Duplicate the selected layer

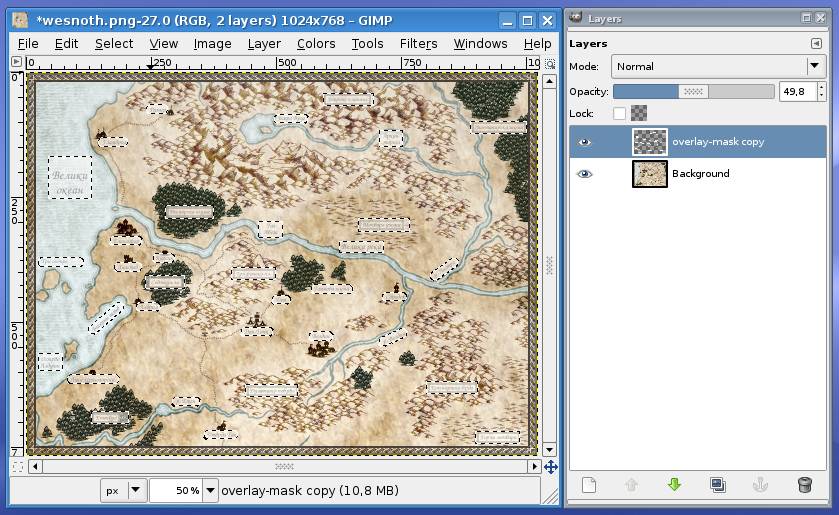718,485
